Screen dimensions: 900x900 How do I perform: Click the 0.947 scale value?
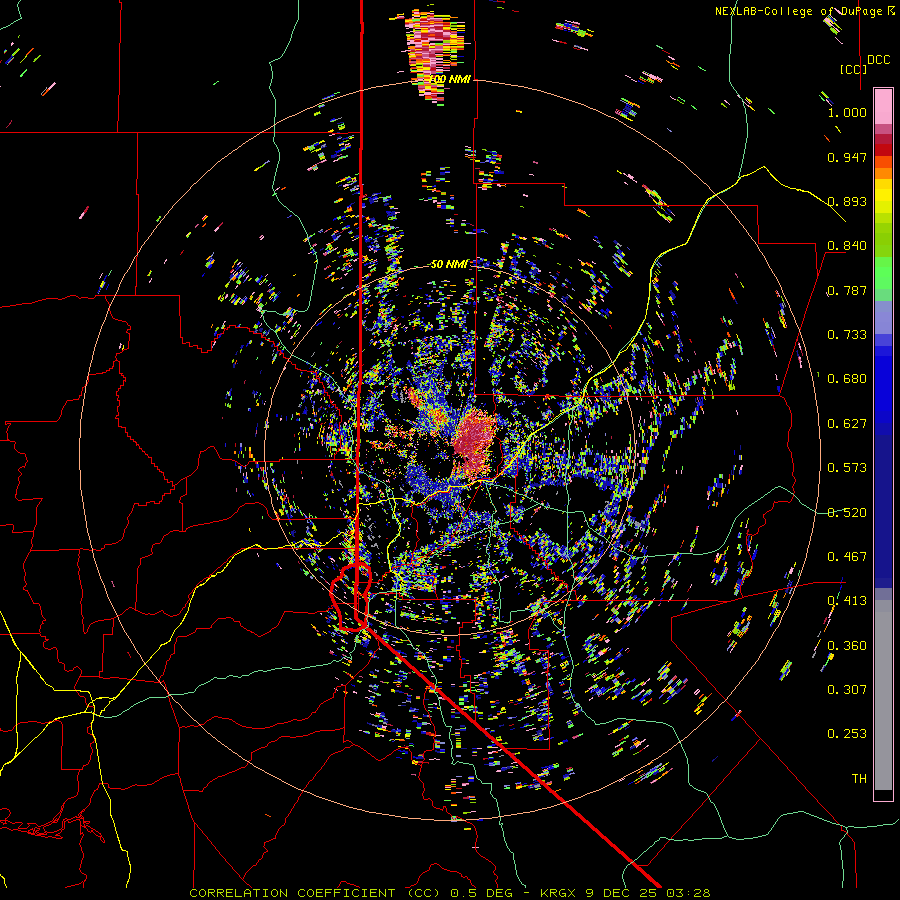847,157
